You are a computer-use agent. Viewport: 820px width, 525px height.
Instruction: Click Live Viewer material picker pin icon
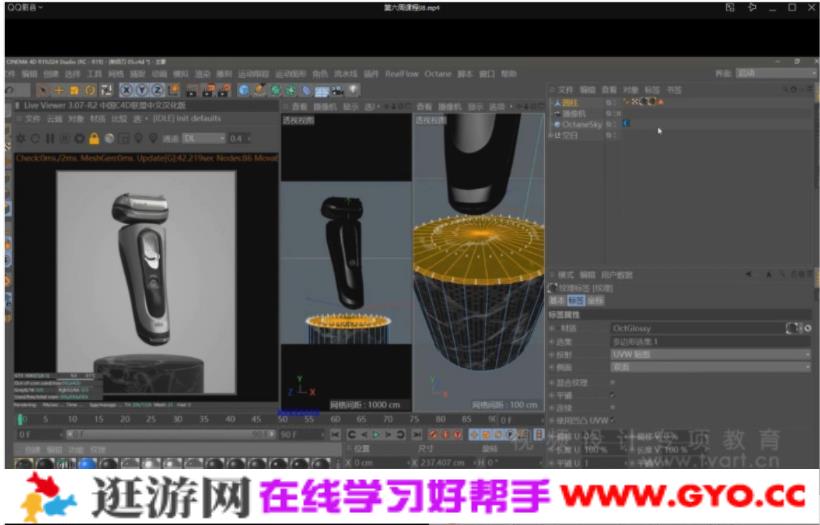click(153, 139)
